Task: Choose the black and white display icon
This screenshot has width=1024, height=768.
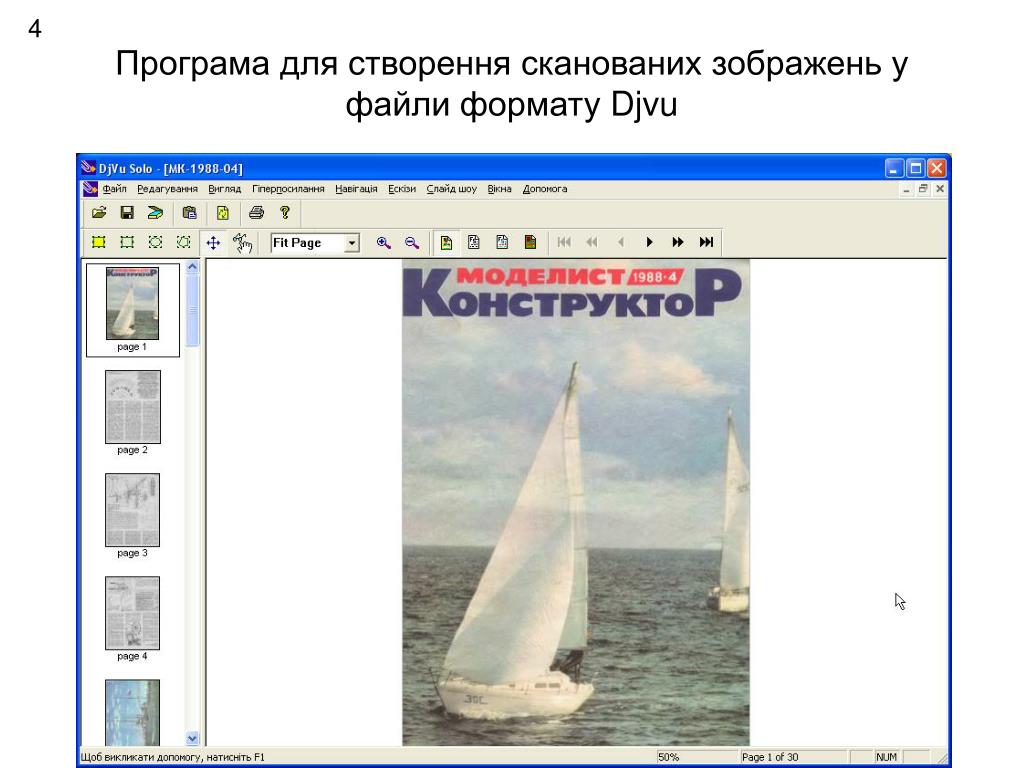Action: point(474,243)
